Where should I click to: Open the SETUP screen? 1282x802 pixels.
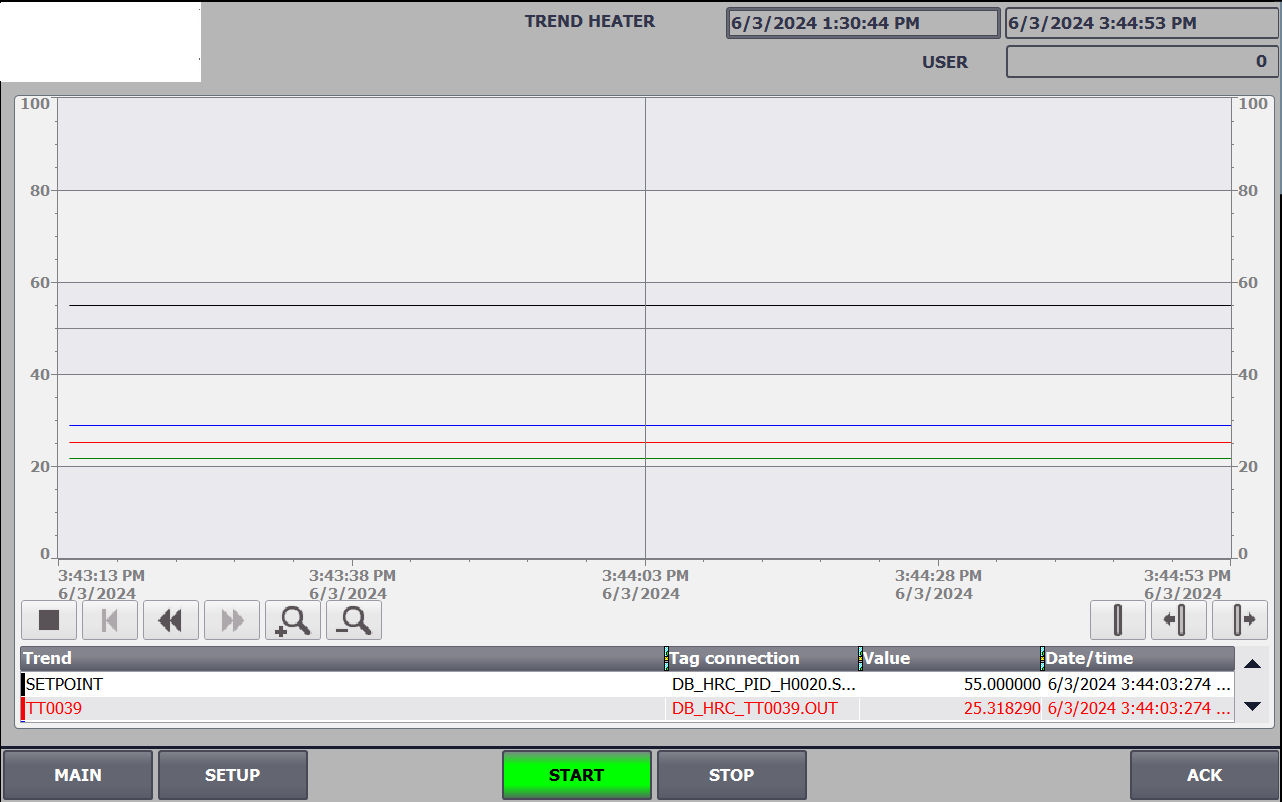click(233, 775)
